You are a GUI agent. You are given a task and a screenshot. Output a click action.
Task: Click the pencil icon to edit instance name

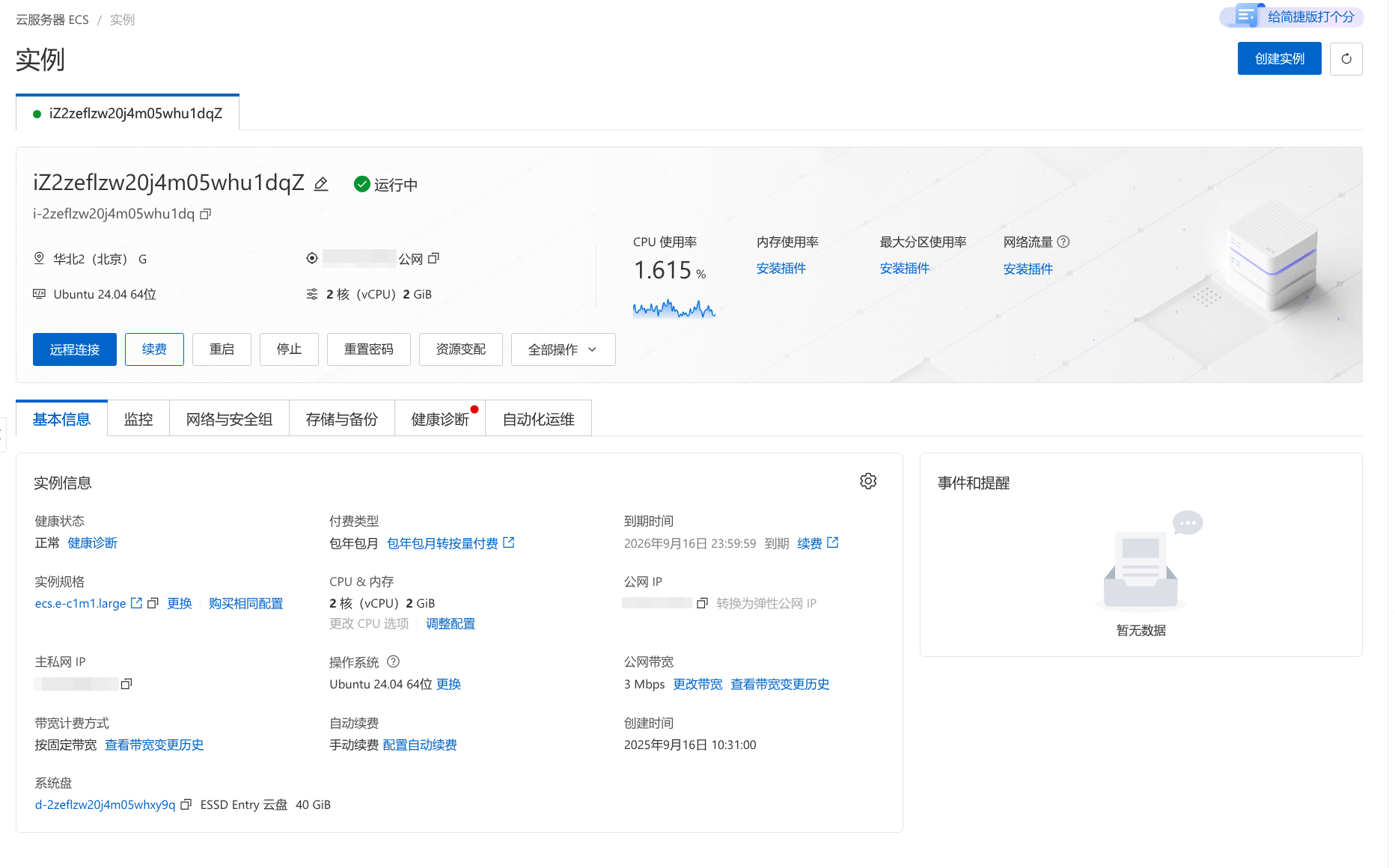click(x=321, y=184)
